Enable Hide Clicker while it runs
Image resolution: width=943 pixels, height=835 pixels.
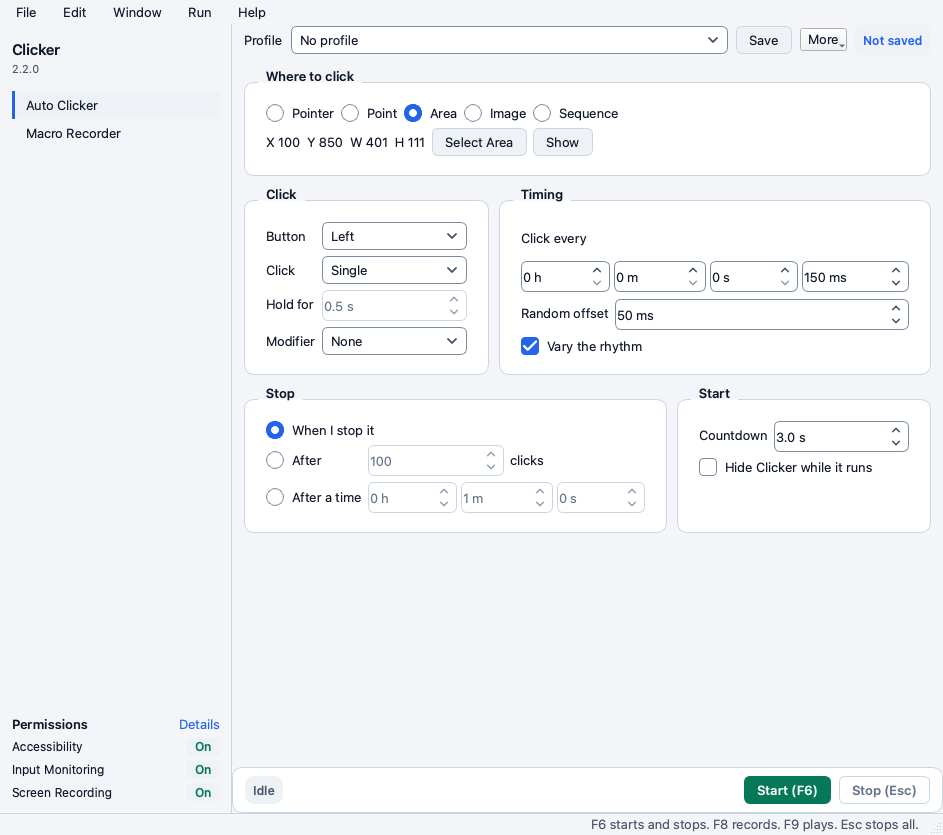tap(708, 467)
